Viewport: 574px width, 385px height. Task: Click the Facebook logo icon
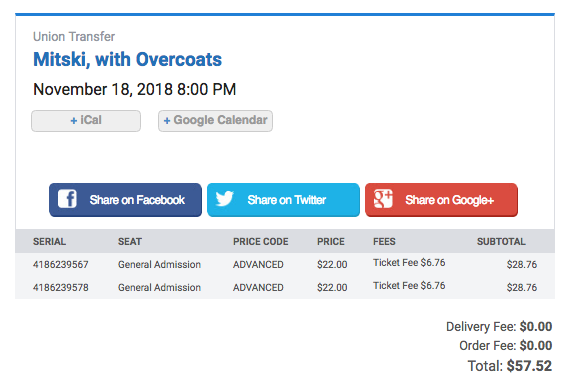[67, 199]
